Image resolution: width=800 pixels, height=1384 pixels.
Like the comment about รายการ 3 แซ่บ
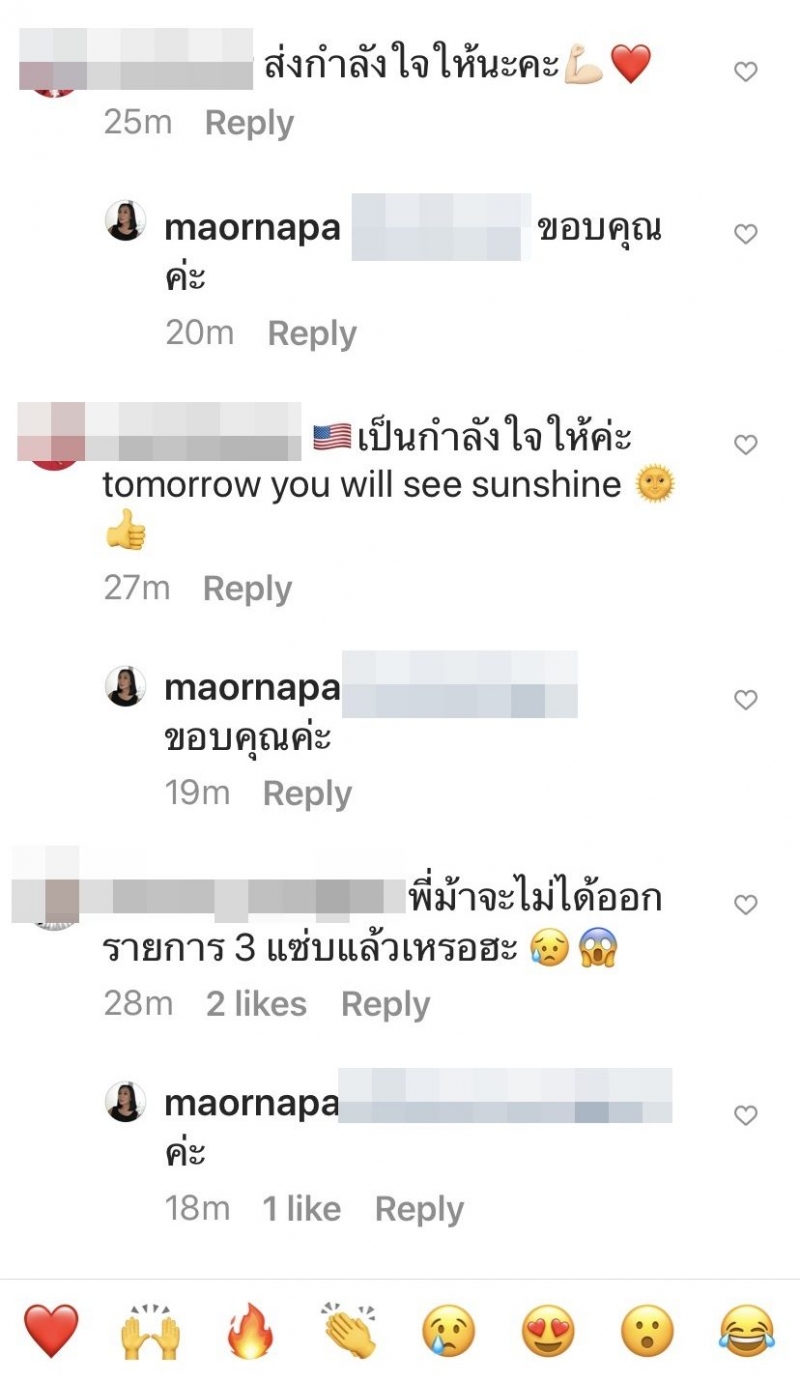click(746, 905)
